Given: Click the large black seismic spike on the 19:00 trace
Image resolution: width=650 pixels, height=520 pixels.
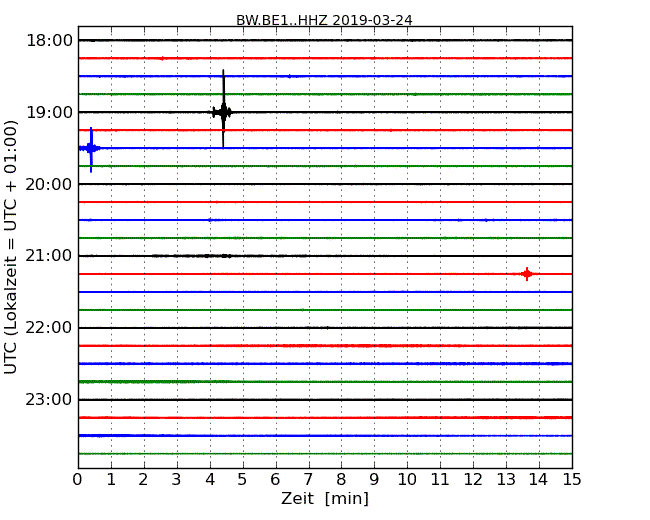Looking at the screenshot, I should (223, 109).
